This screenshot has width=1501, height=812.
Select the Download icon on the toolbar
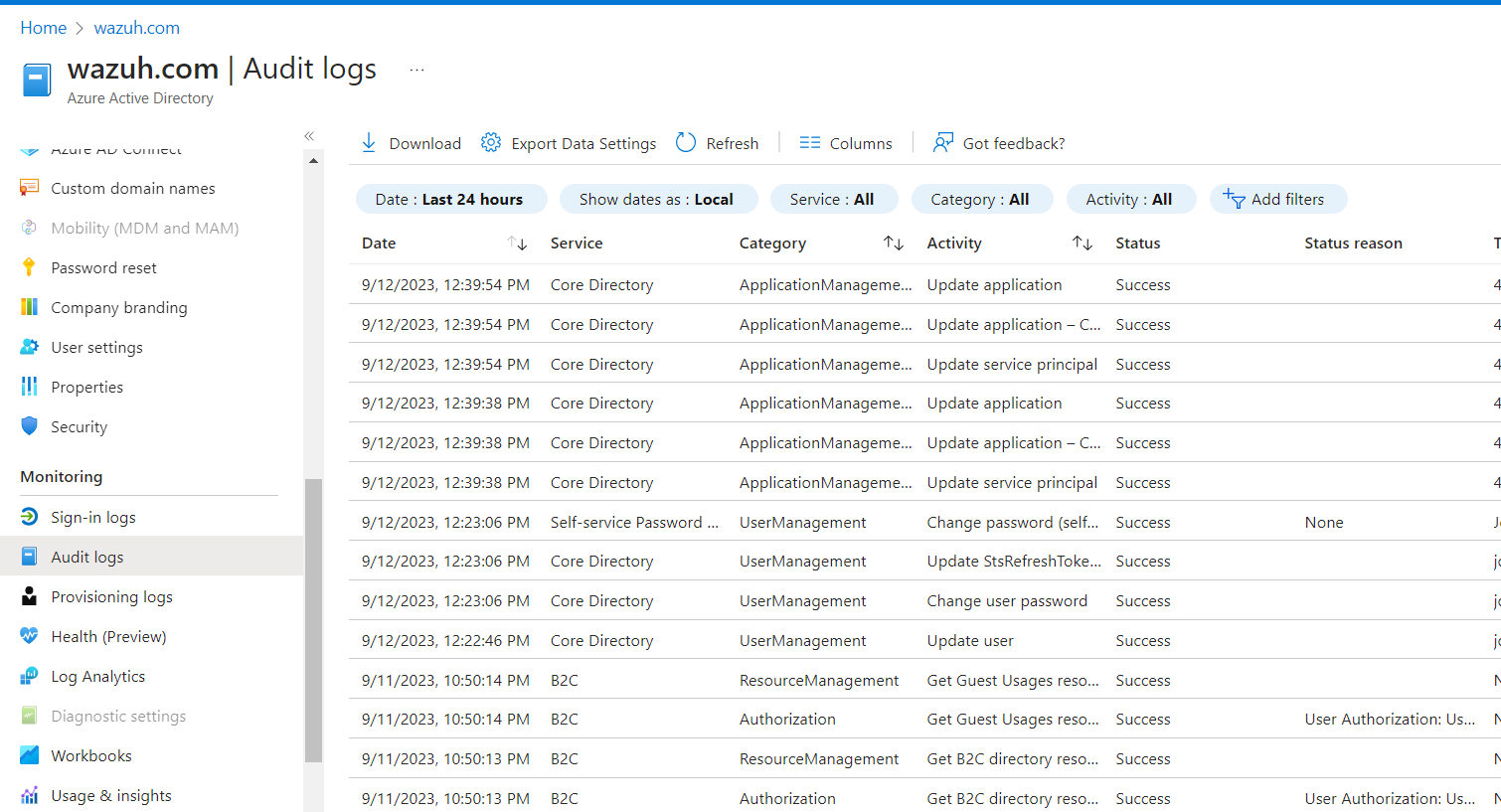[x=369, y=142]
